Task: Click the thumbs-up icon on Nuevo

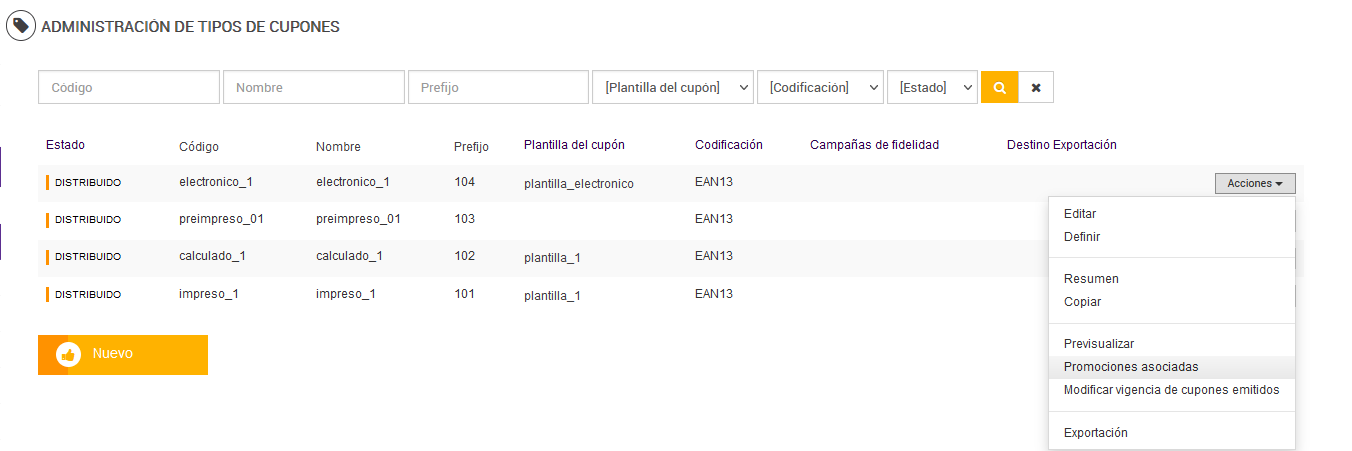Action: tap(68, 354)
